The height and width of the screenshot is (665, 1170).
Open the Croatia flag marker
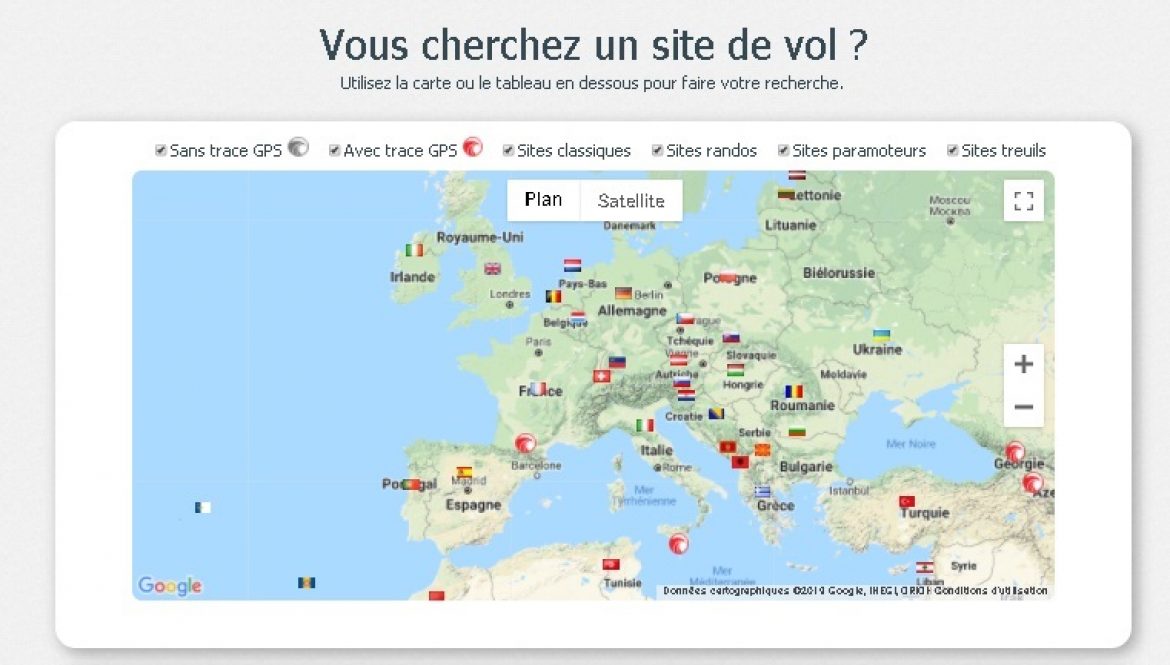click(686, 395)
